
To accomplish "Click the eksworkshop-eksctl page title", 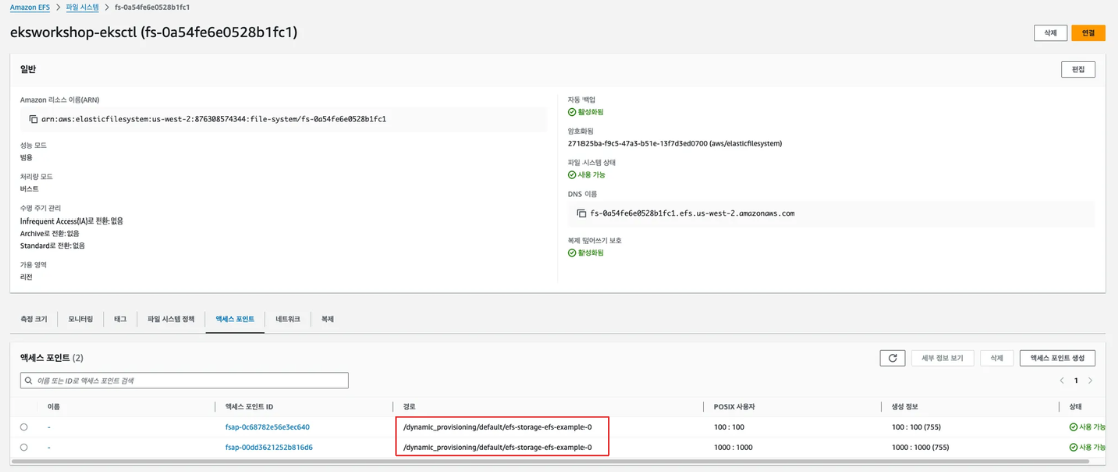I will [x=153, y=33].
